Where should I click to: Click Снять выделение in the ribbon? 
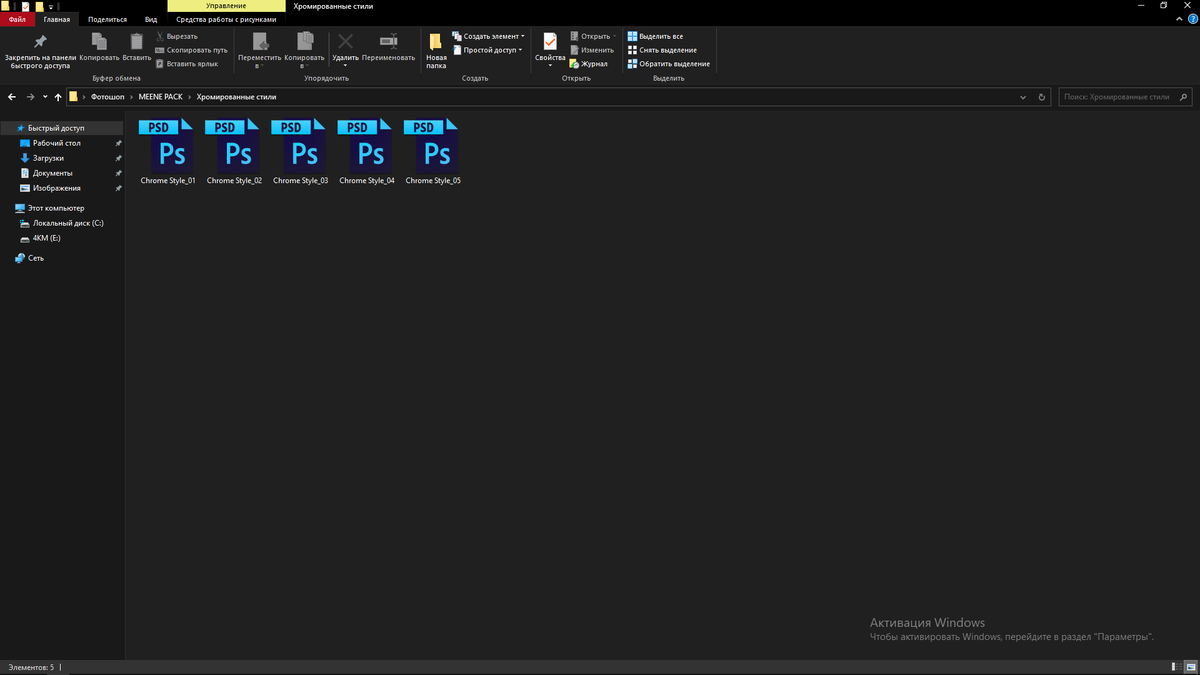point(662,50)
